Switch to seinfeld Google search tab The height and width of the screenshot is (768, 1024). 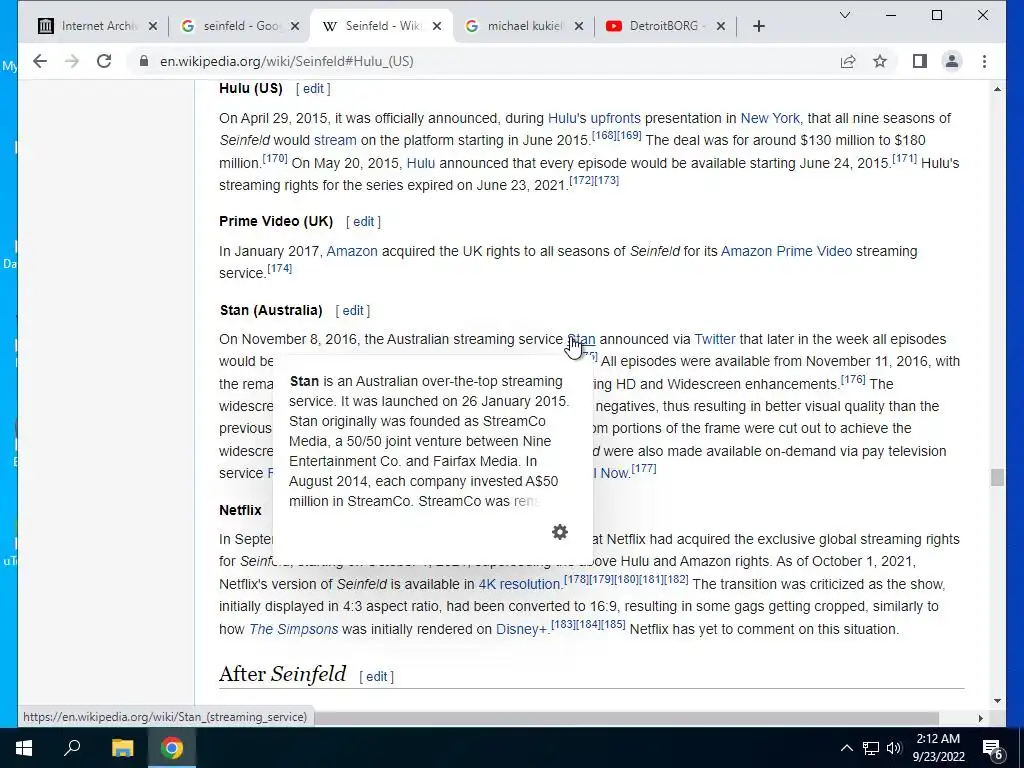pos(239,26)
